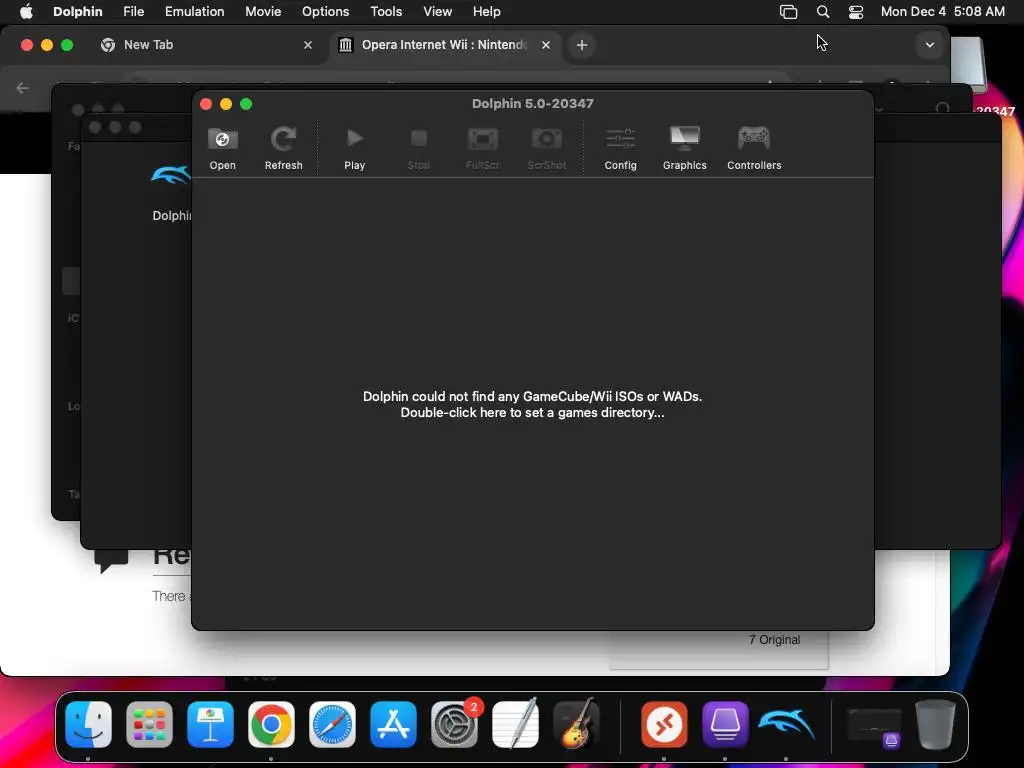Open System Settings from the Dock
Image resolution: width=1024 pixels, height=768 pixels.
click(x=455, y=724)
